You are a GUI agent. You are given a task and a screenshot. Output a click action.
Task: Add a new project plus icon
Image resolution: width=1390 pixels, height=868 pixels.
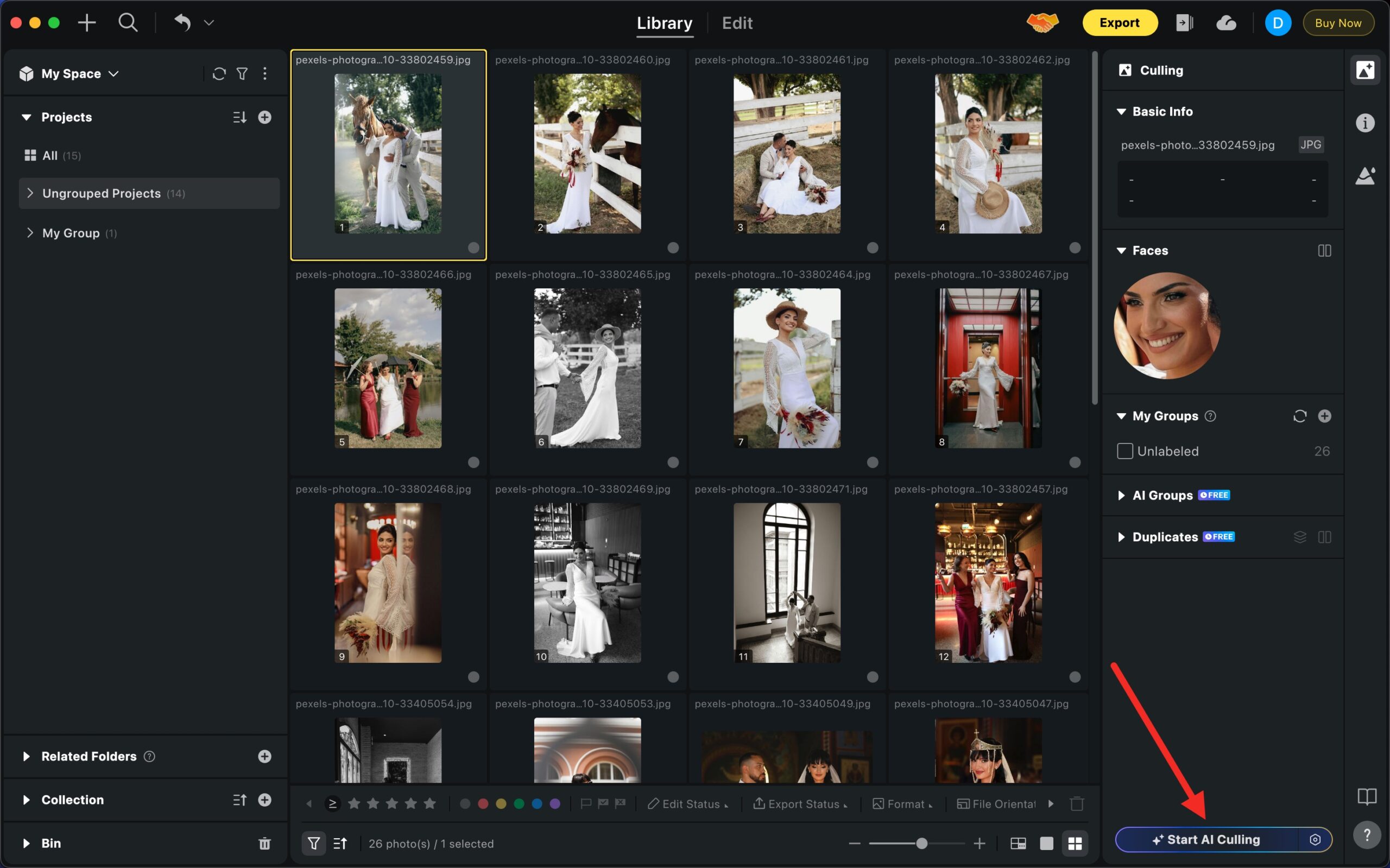coord(264,117)
